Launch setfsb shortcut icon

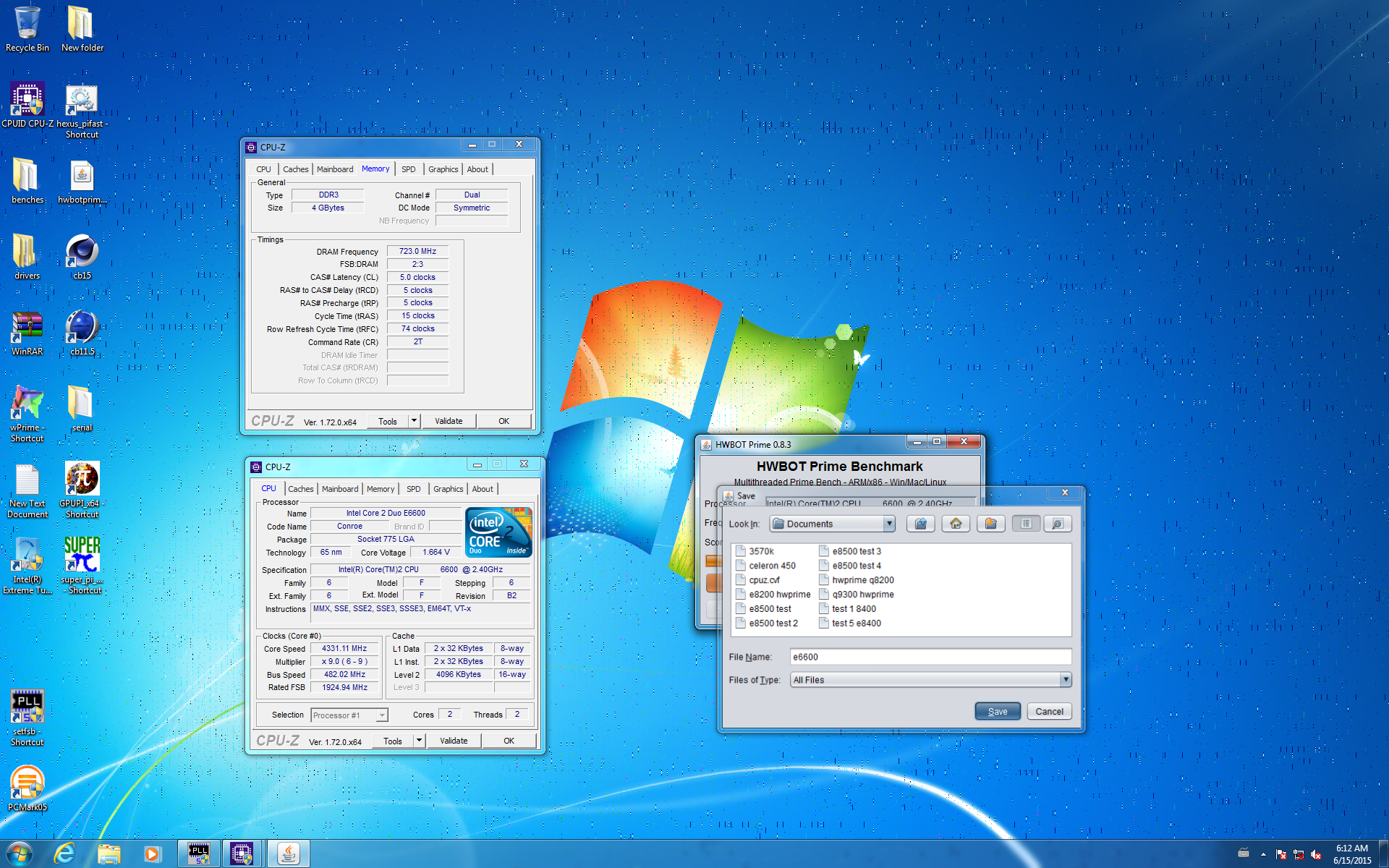(x=27, y=718)
